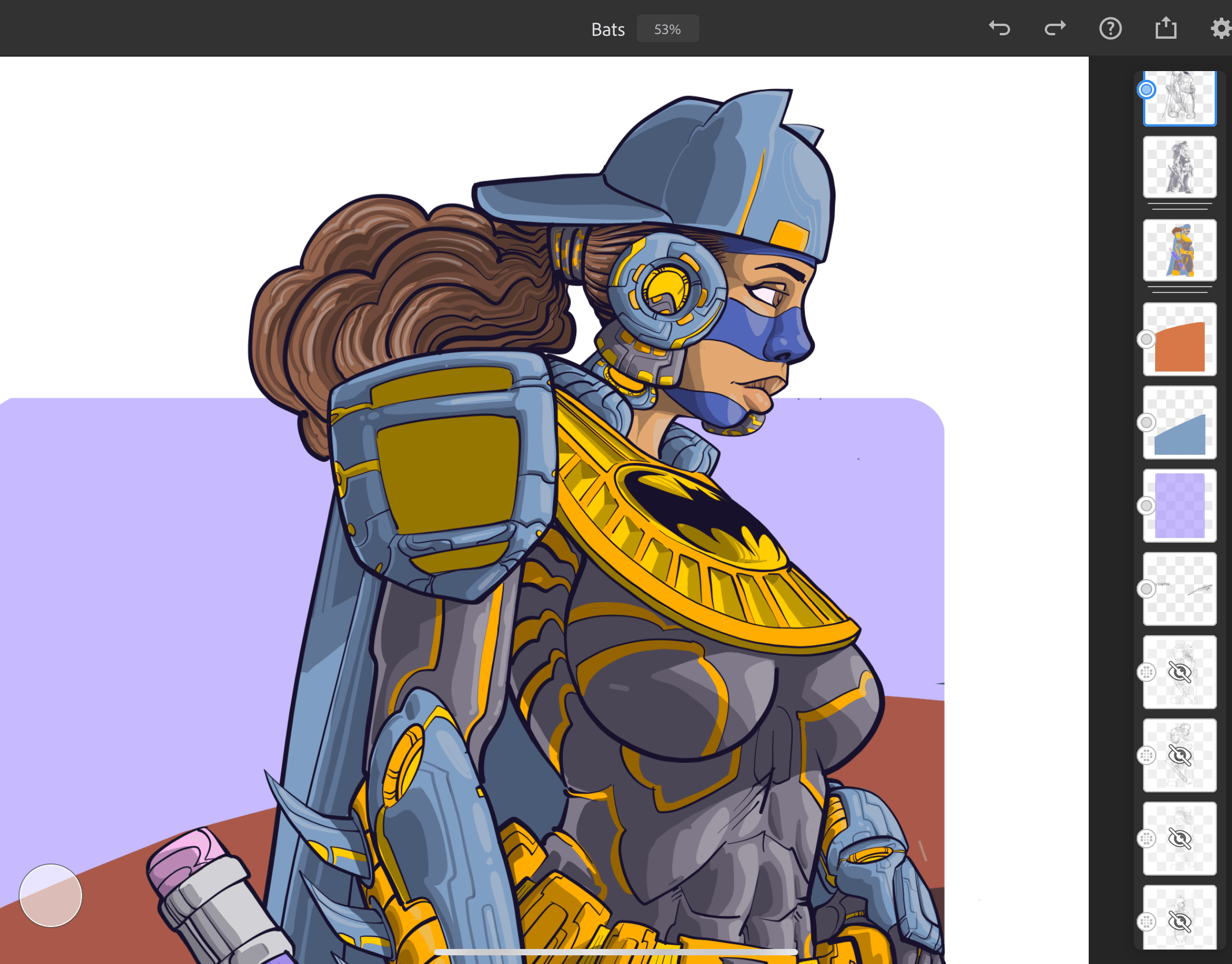Click the undo arrow icon
The width and height of the screenshot is (1232, 964).
(x=1000, y=28)
